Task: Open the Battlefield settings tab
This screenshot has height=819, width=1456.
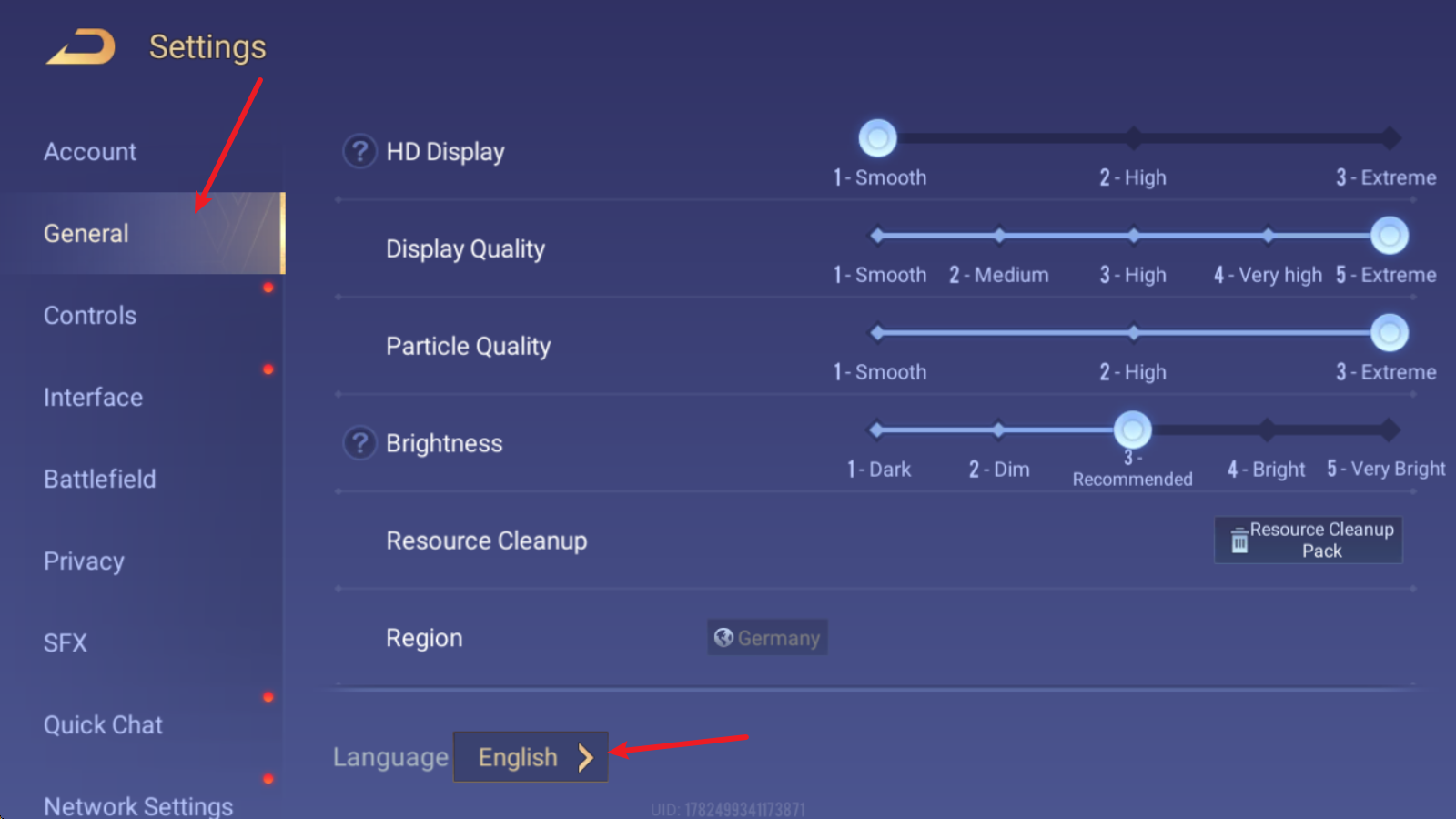Action: (99, 480)
